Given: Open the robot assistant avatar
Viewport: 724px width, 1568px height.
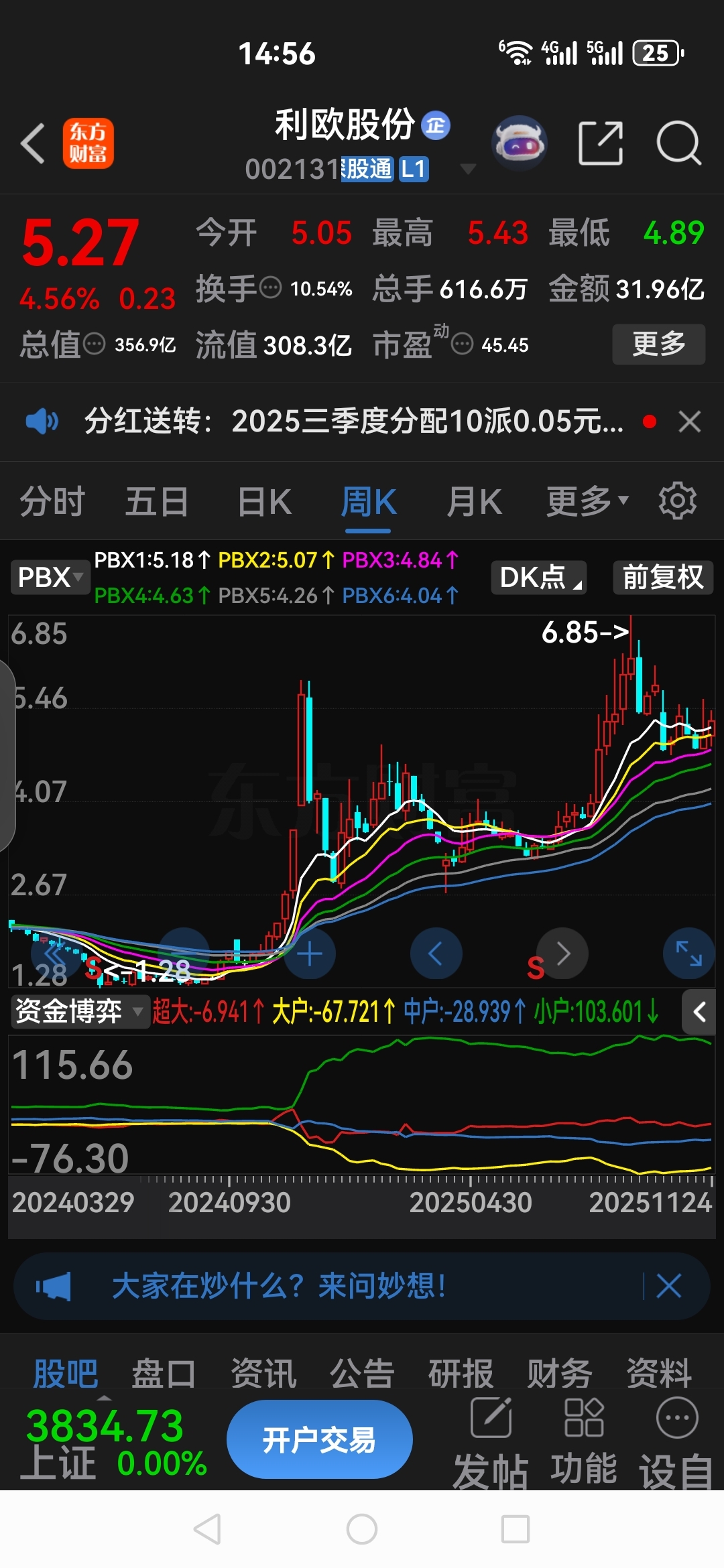Looking at the screenshot, I should [520, 143].
